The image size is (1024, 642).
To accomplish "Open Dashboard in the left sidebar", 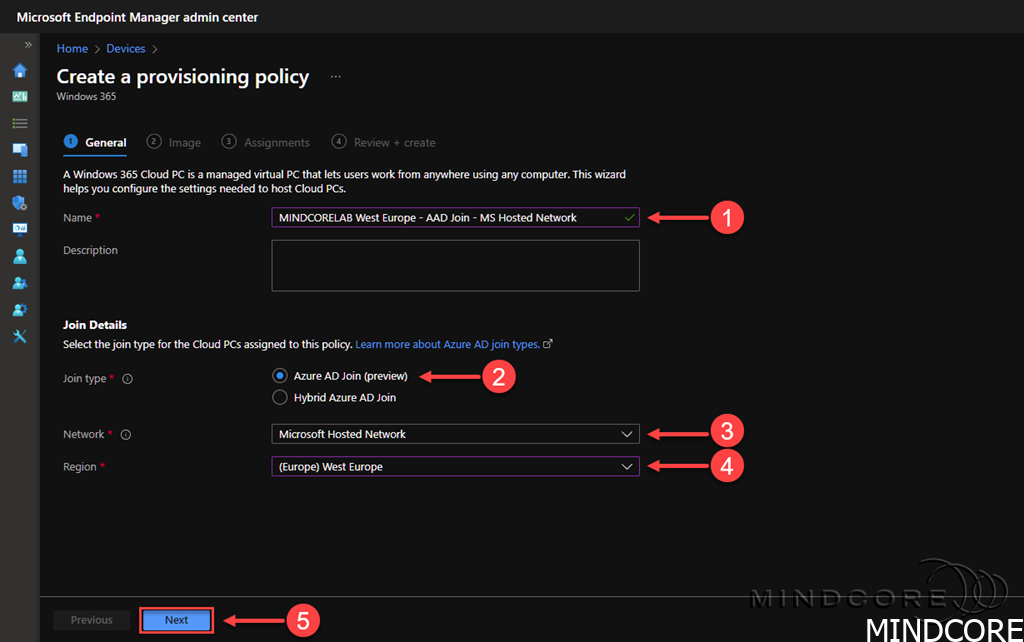I will [19, 97].
